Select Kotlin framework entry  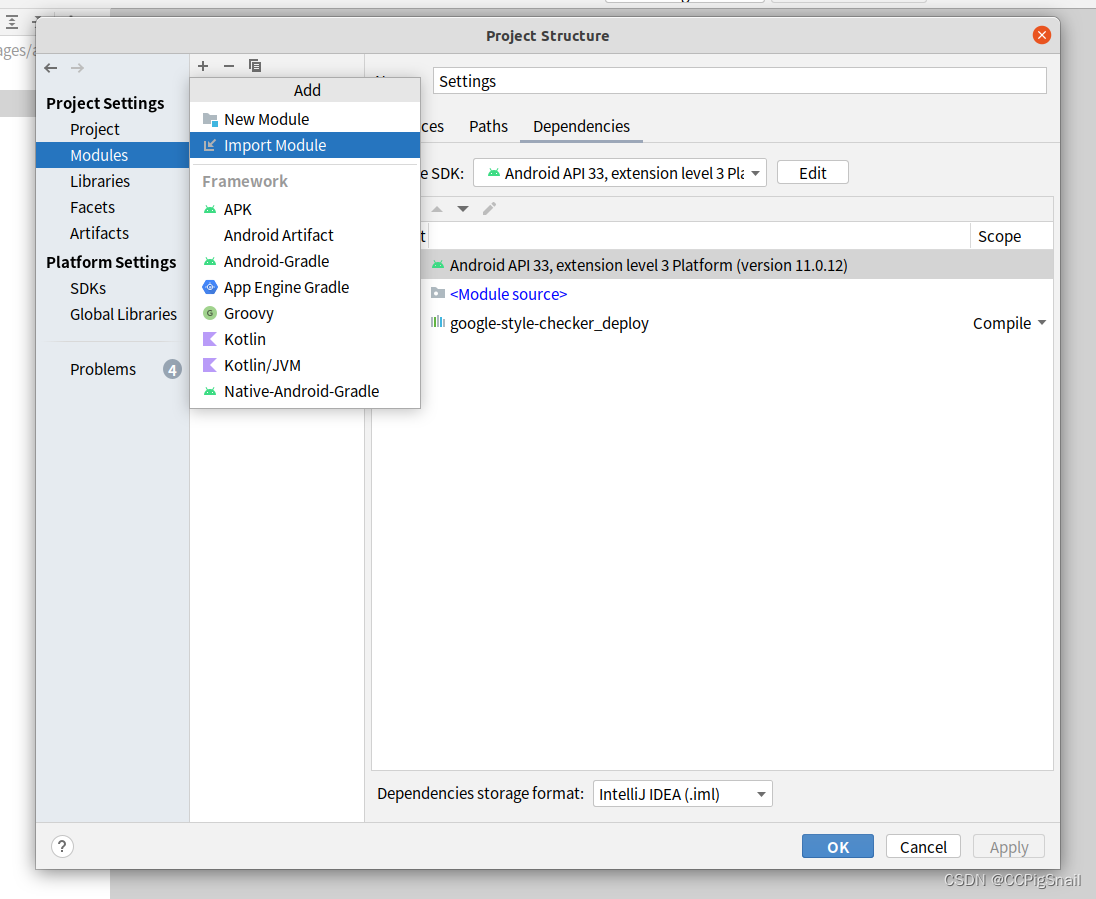coord(305,339)
